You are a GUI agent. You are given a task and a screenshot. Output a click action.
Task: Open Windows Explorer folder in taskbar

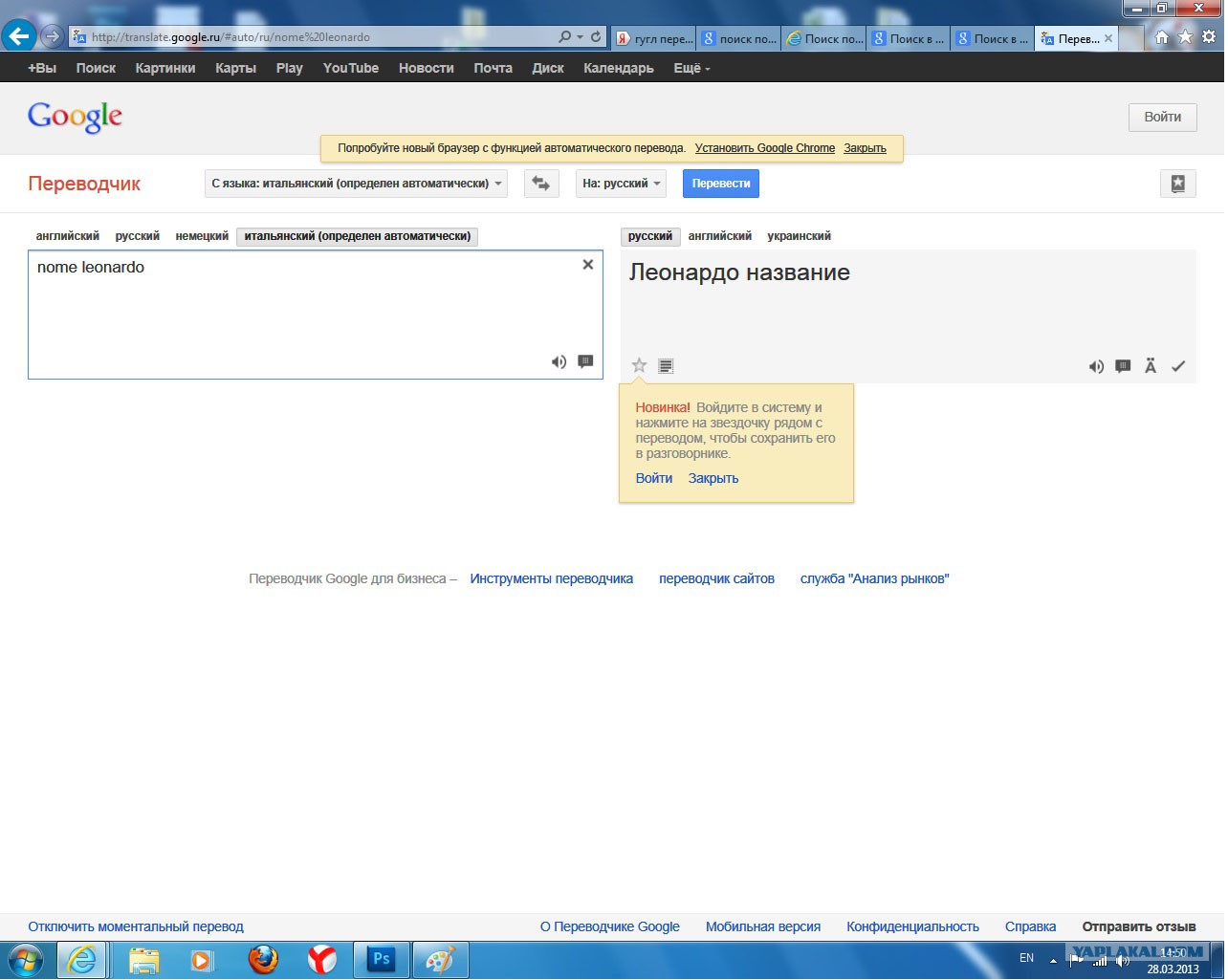pyautogui.click(x=143, y=960)
